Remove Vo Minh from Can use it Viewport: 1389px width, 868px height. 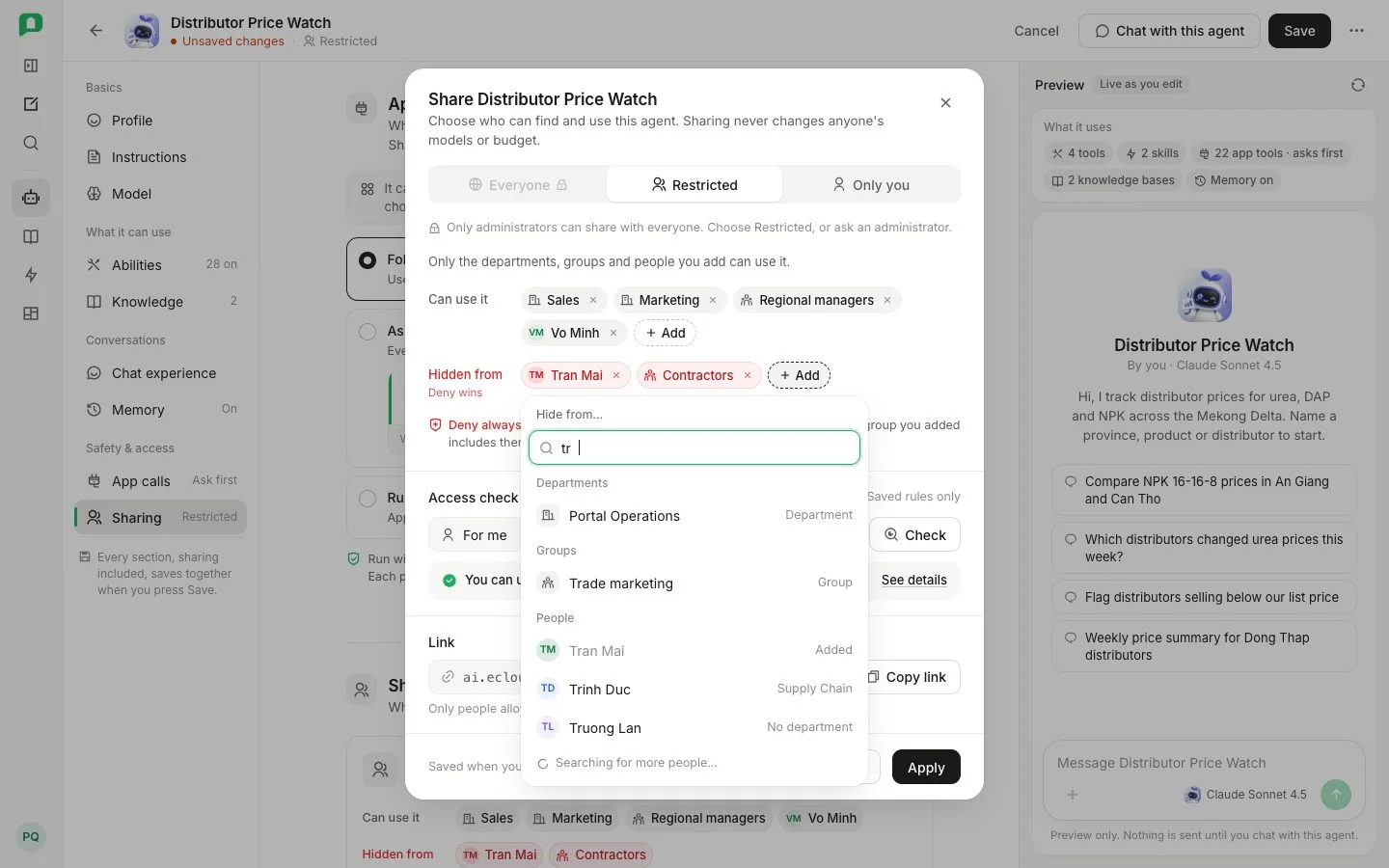[x=613, y=333]
